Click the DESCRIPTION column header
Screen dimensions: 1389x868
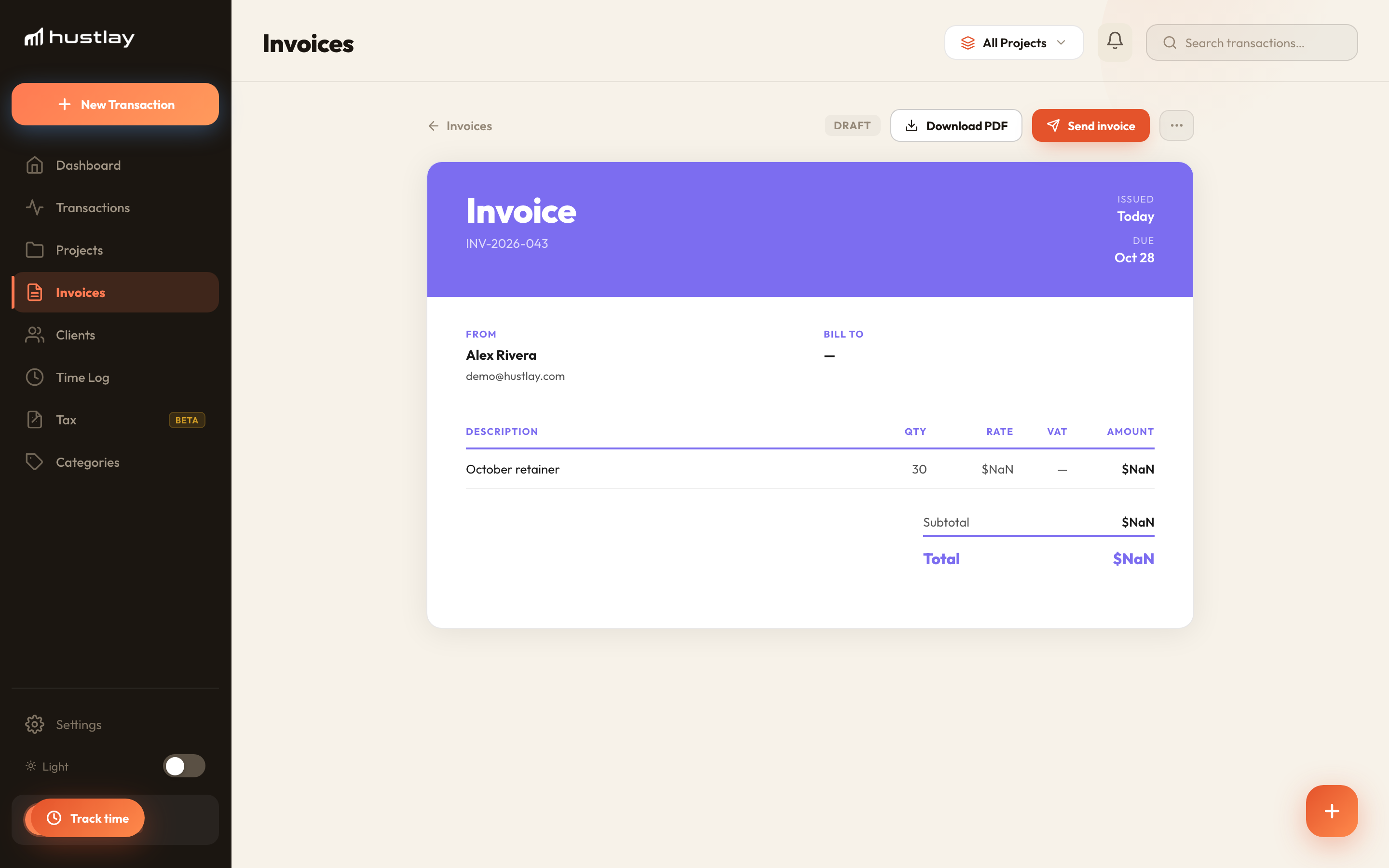(502, 431)
